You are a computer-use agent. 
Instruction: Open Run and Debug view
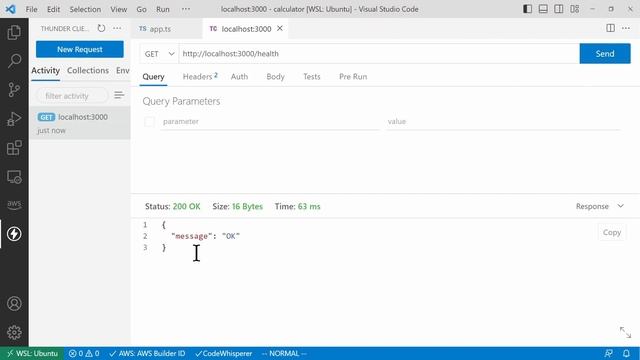click(14, 119)
